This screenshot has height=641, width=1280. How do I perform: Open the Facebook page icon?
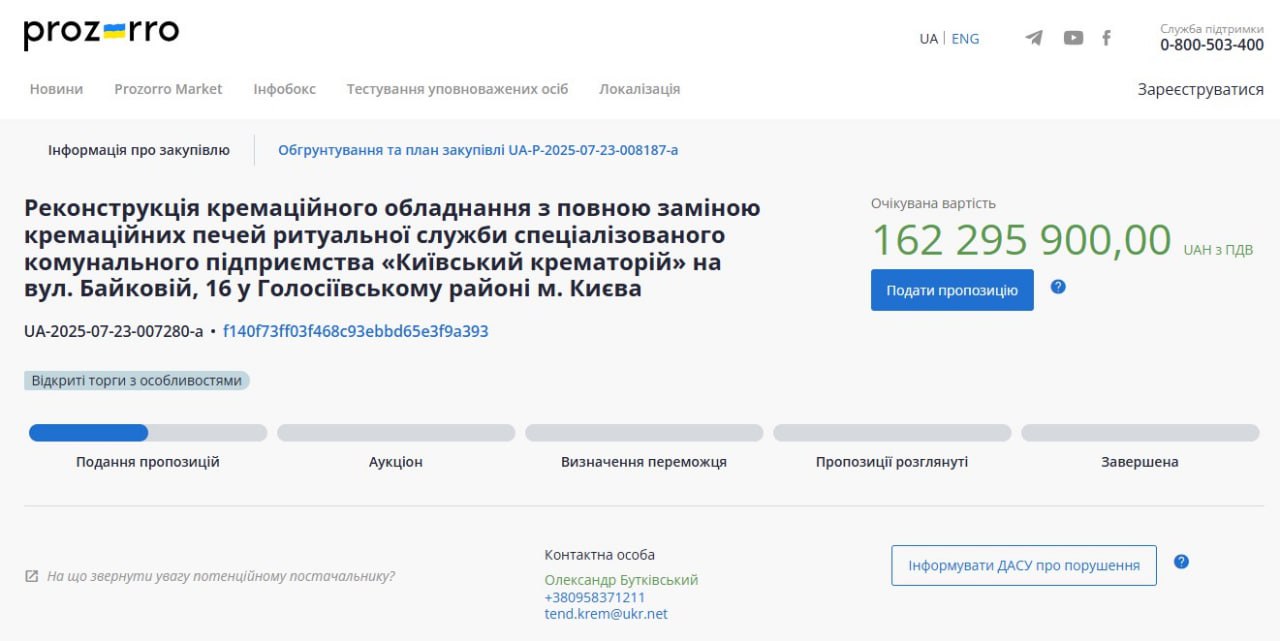pyautogui.click(x=1106, y=38)
